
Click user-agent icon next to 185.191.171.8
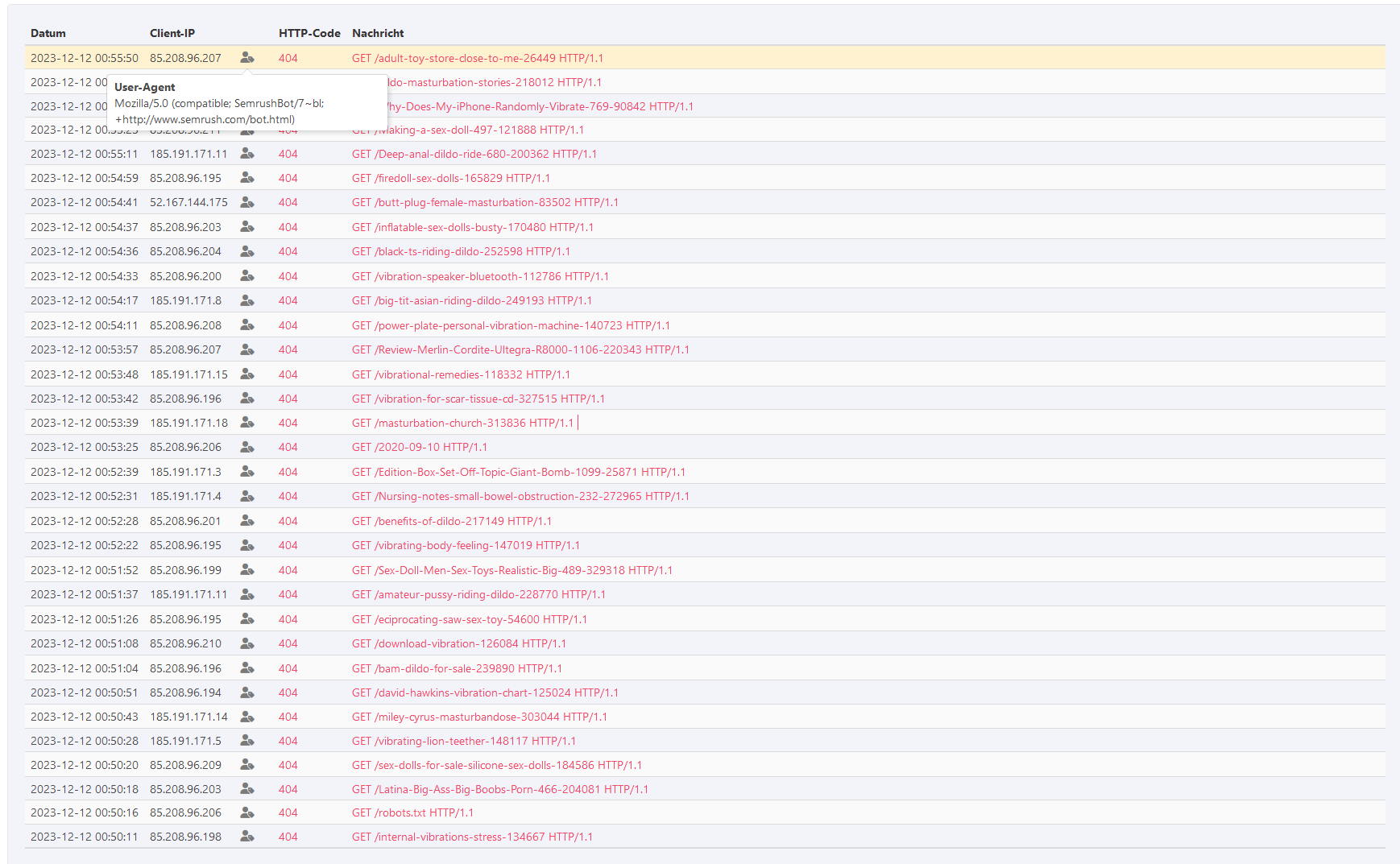[x=247, y=300]
